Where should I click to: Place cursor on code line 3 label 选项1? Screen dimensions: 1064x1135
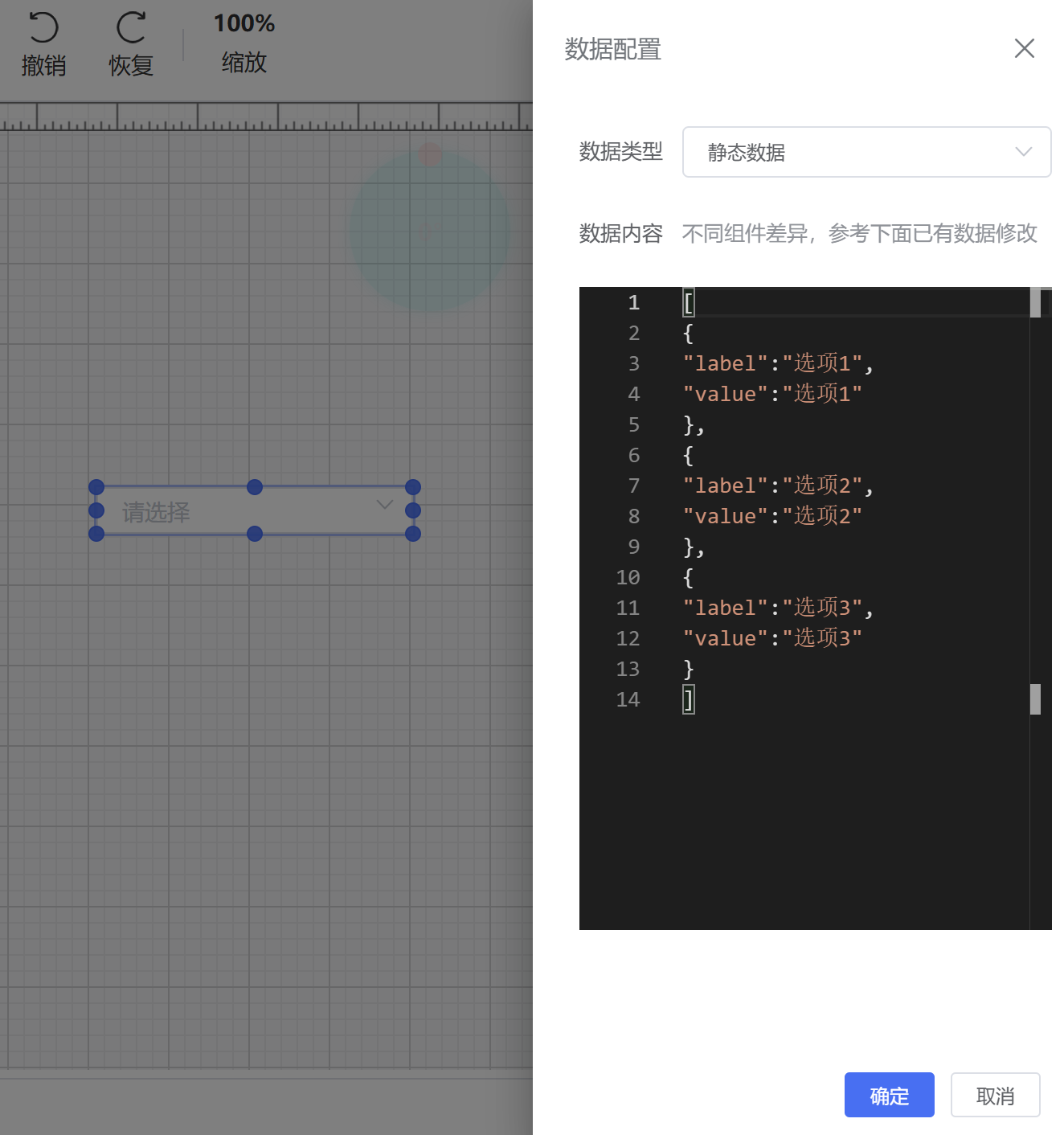coord(821,363)
